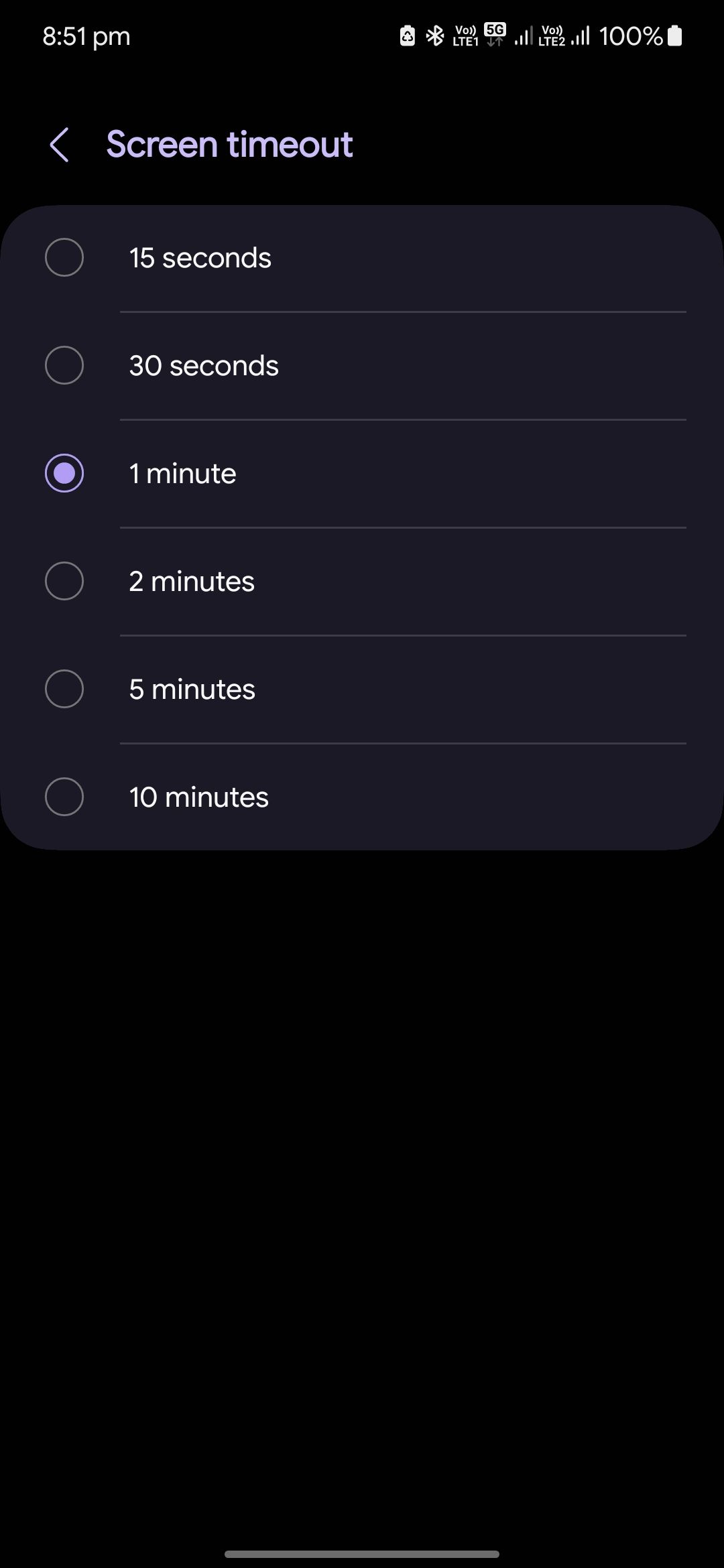Choose the "10 minutes" timeout label
This screenshot has height=1568, width=724.
click(199, 797)
